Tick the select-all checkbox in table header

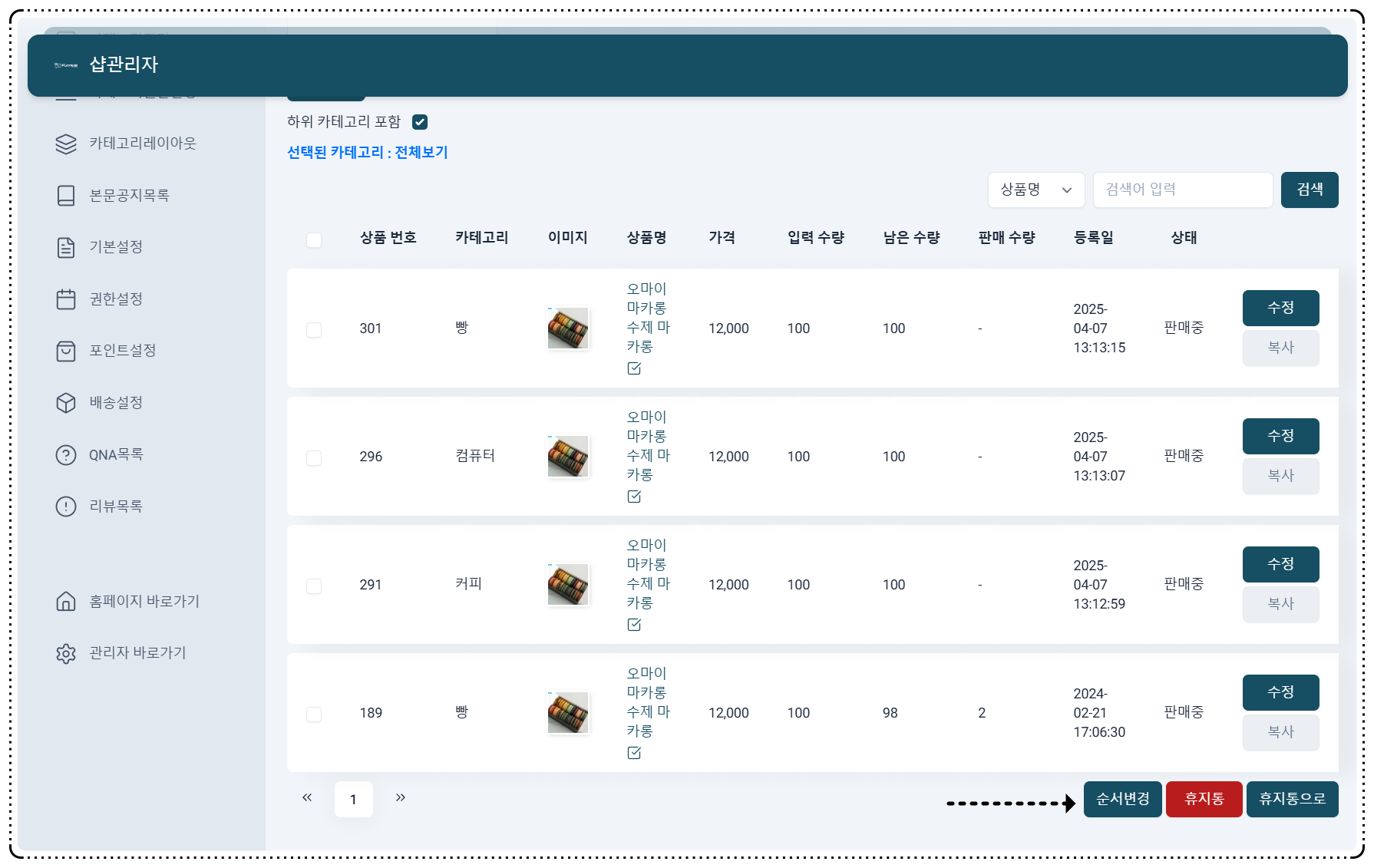click(314, 240)
